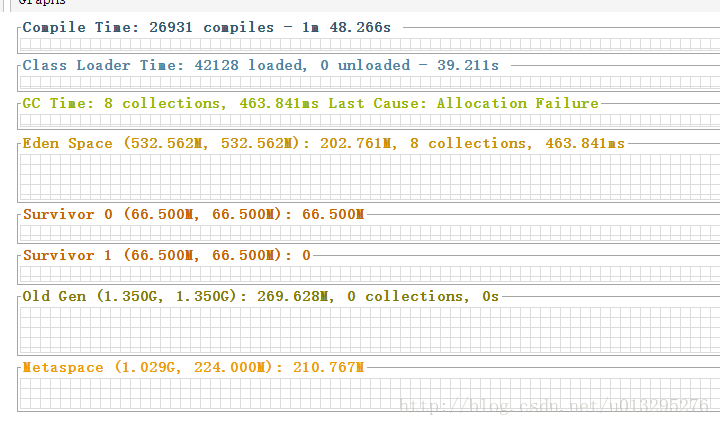Click inside the Metaspace graph grid
This screenshot has height=426, width=720.
[x=370, y=393]
